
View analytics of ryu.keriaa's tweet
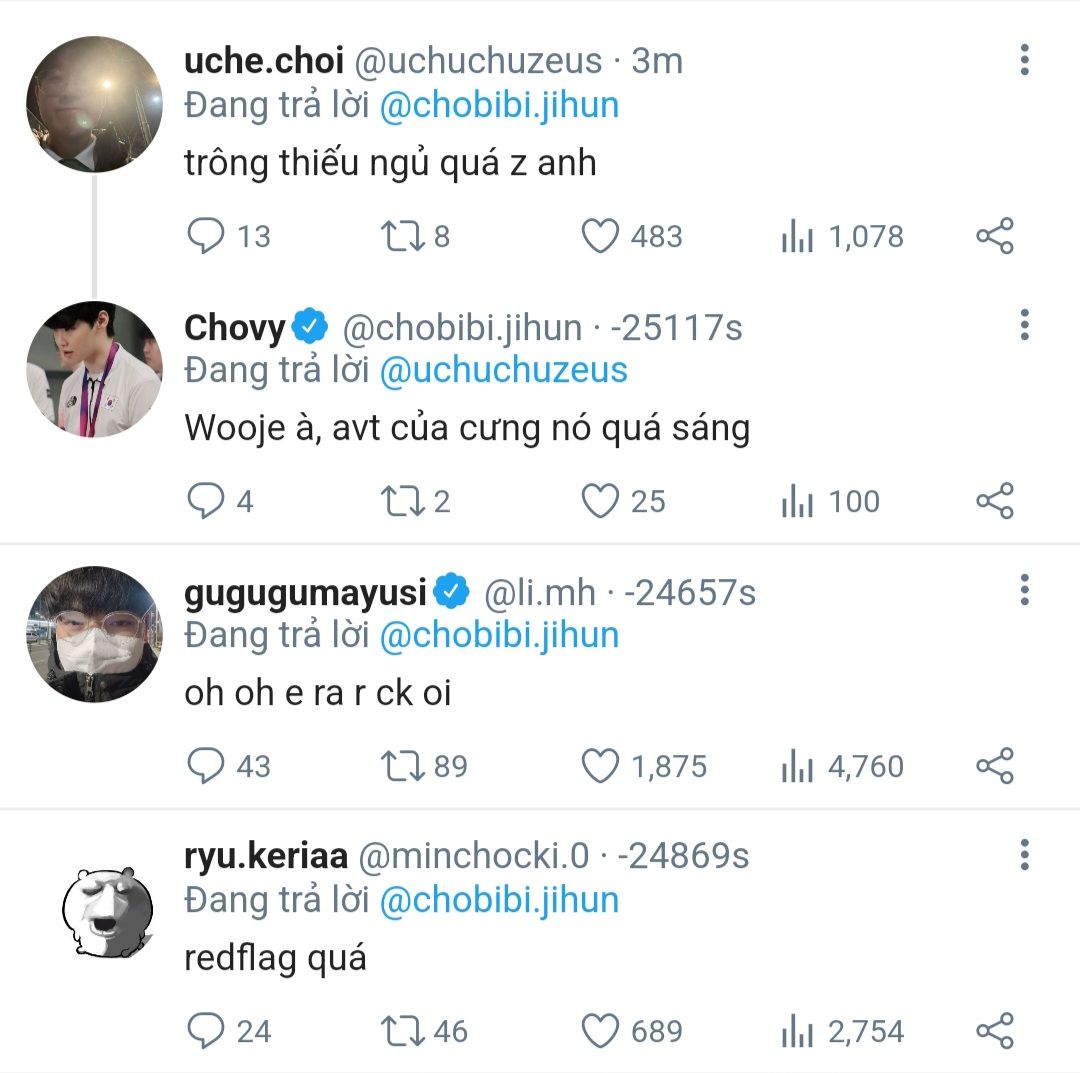pos(797,1031)
